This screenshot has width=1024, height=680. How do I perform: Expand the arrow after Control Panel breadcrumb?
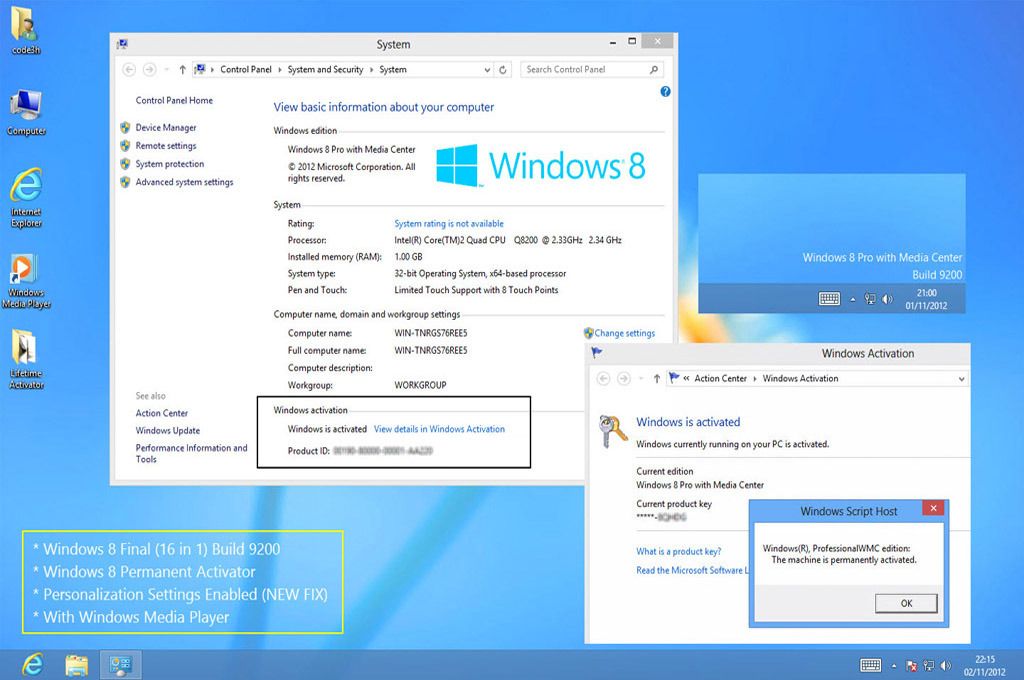pyautogui.click(x=280, y=69)
